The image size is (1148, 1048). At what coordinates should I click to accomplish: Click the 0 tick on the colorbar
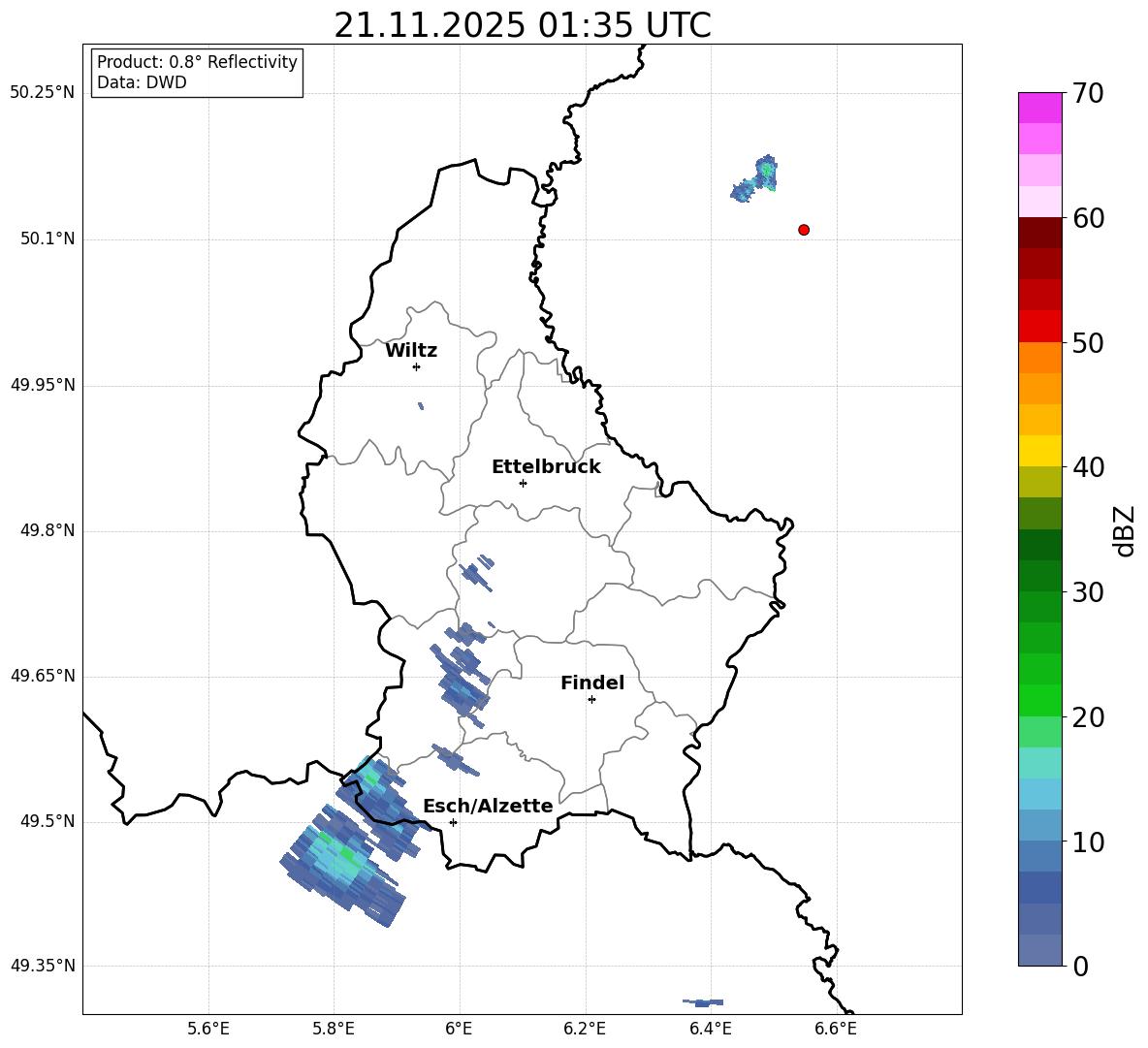click(x=1080, y=967)
